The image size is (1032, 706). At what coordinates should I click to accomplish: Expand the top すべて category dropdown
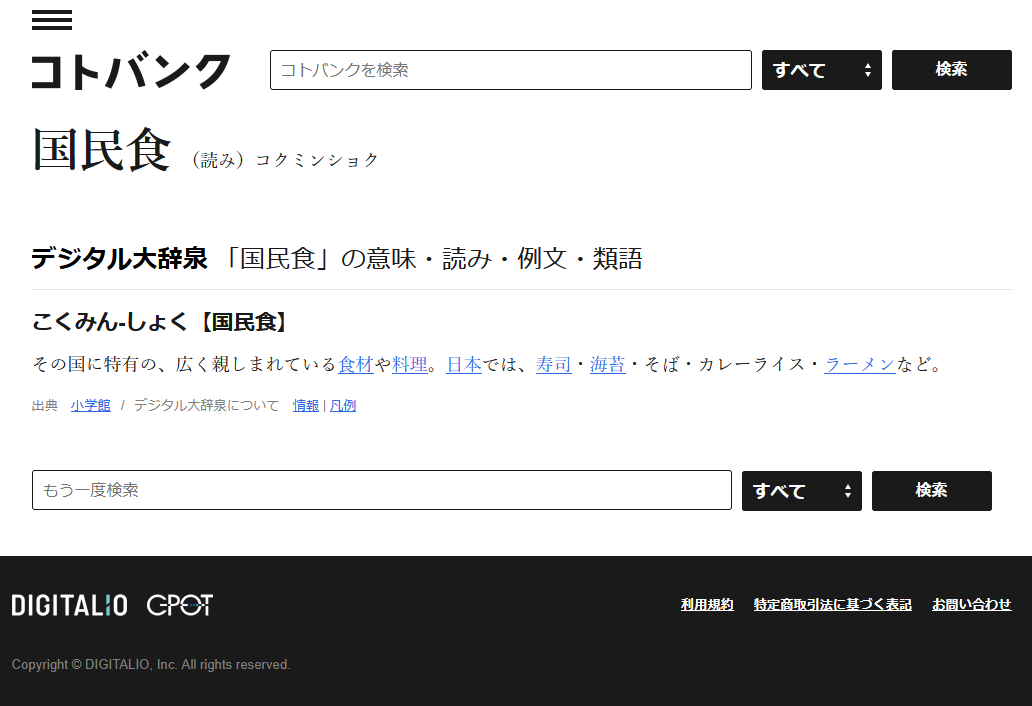[821, 70]
